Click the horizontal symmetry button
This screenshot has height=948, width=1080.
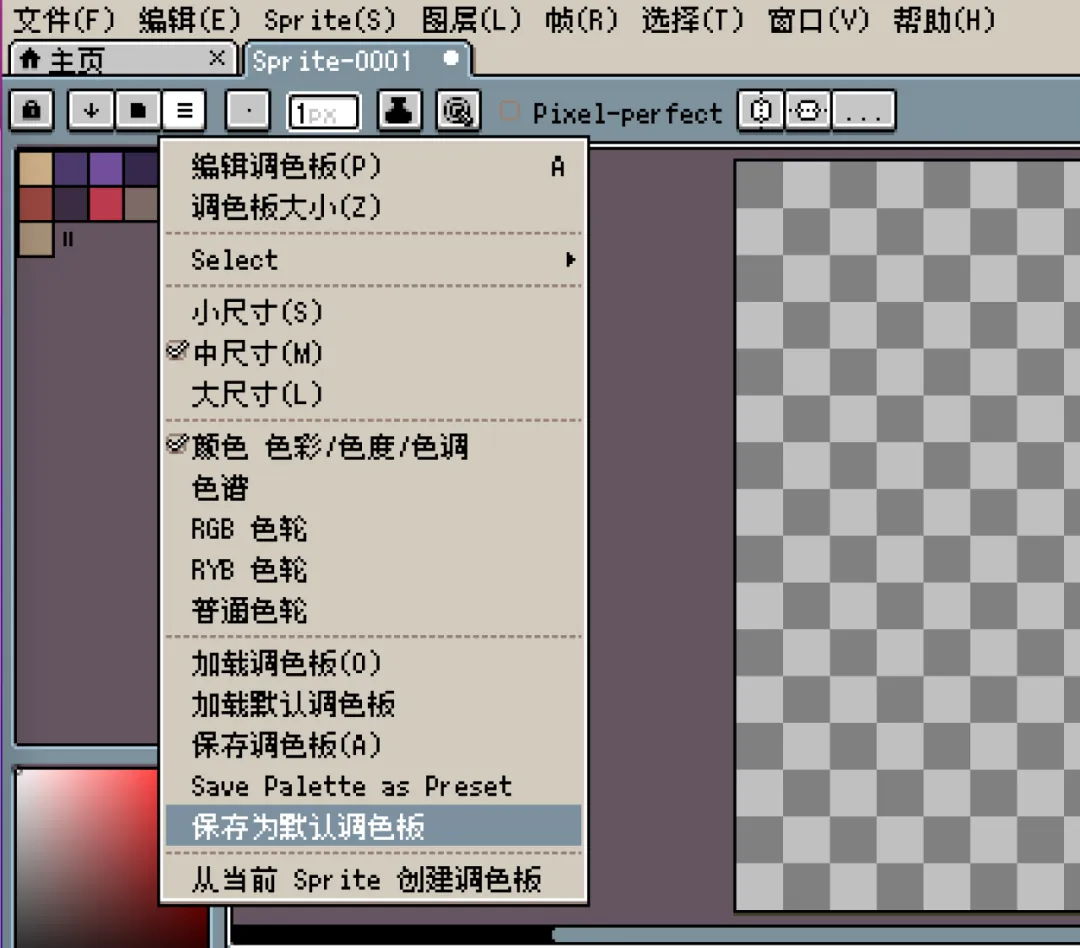coord(808,110)
